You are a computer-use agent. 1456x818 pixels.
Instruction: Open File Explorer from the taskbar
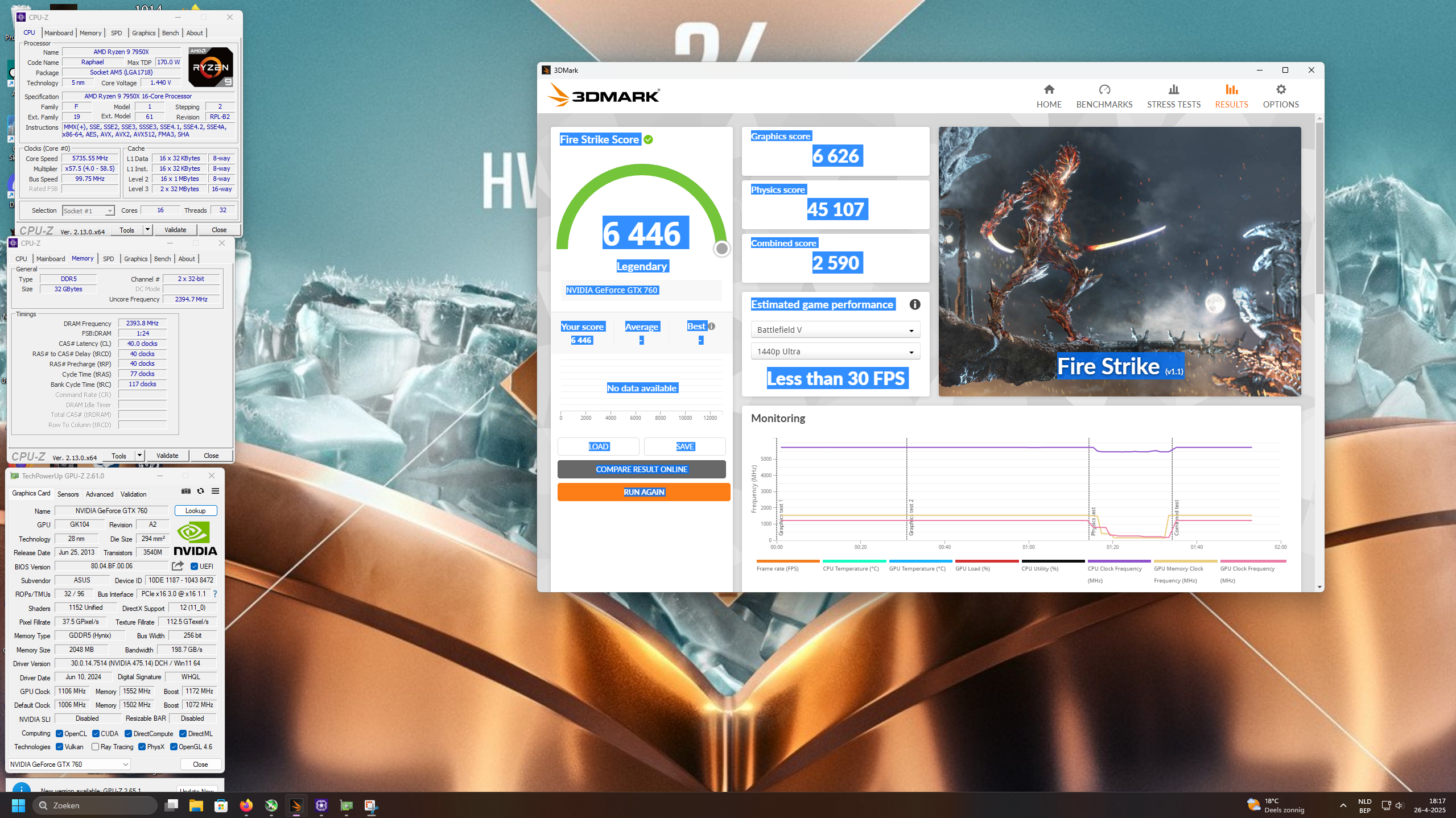tap(196, 805)
